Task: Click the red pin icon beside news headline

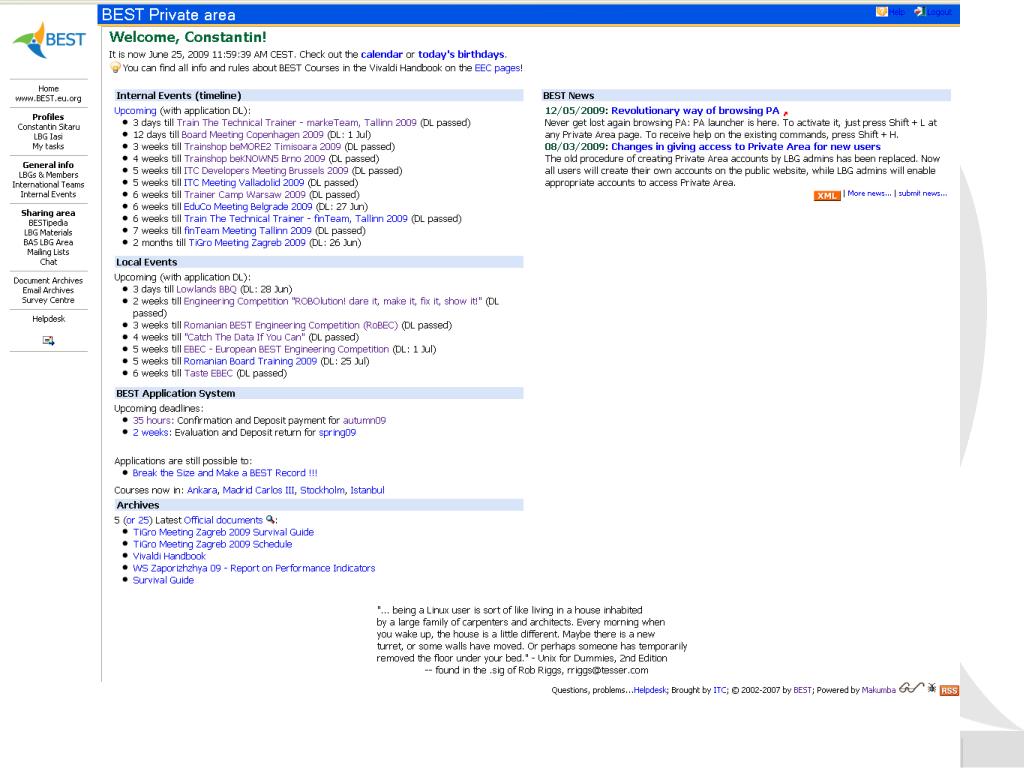Action: click(786, 112)
